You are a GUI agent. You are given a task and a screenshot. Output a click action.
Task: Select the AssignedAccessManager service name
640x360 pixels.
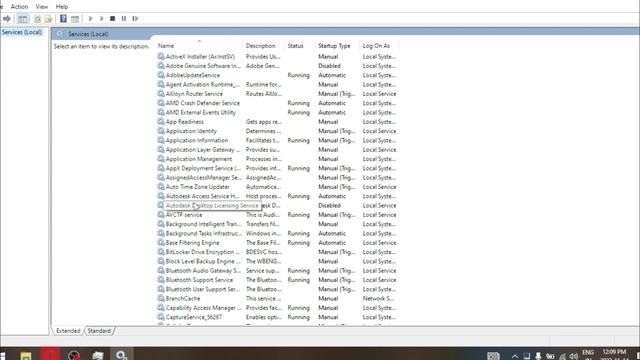203,178
